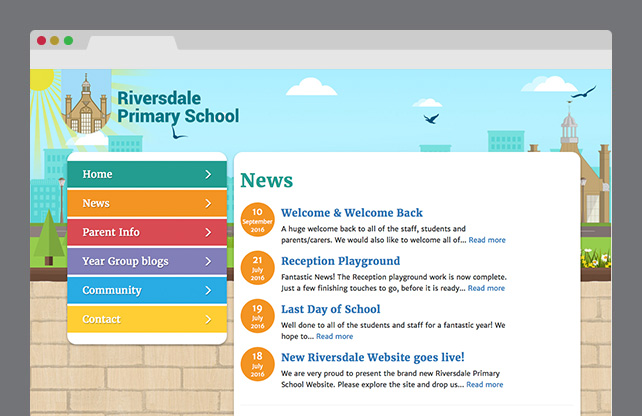Click the 10 September 2016 date badge
Viewport: 642px width, 416px height.
coord(258,220)
